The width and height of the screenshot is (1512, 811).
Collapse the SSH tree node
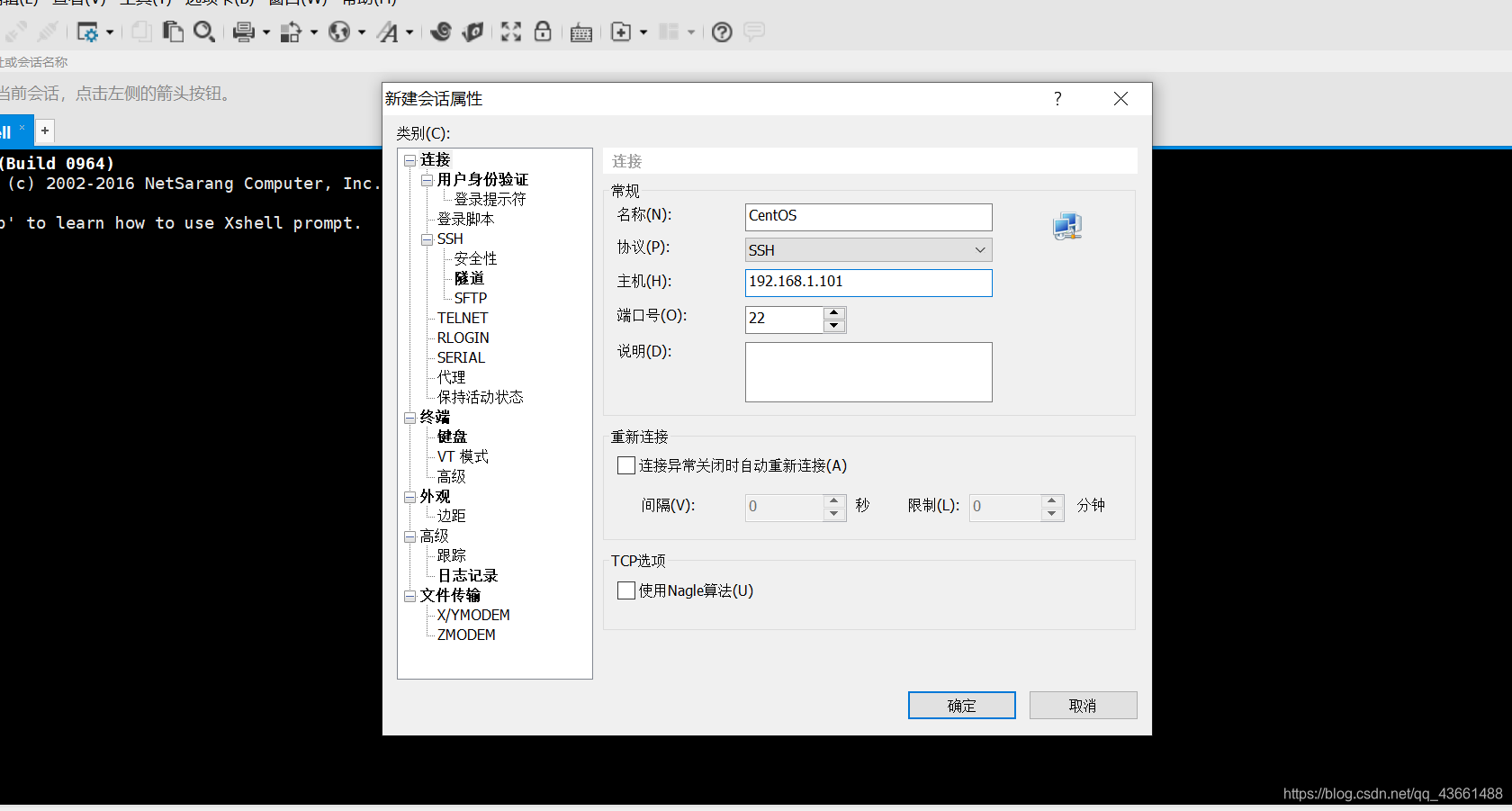427,239
